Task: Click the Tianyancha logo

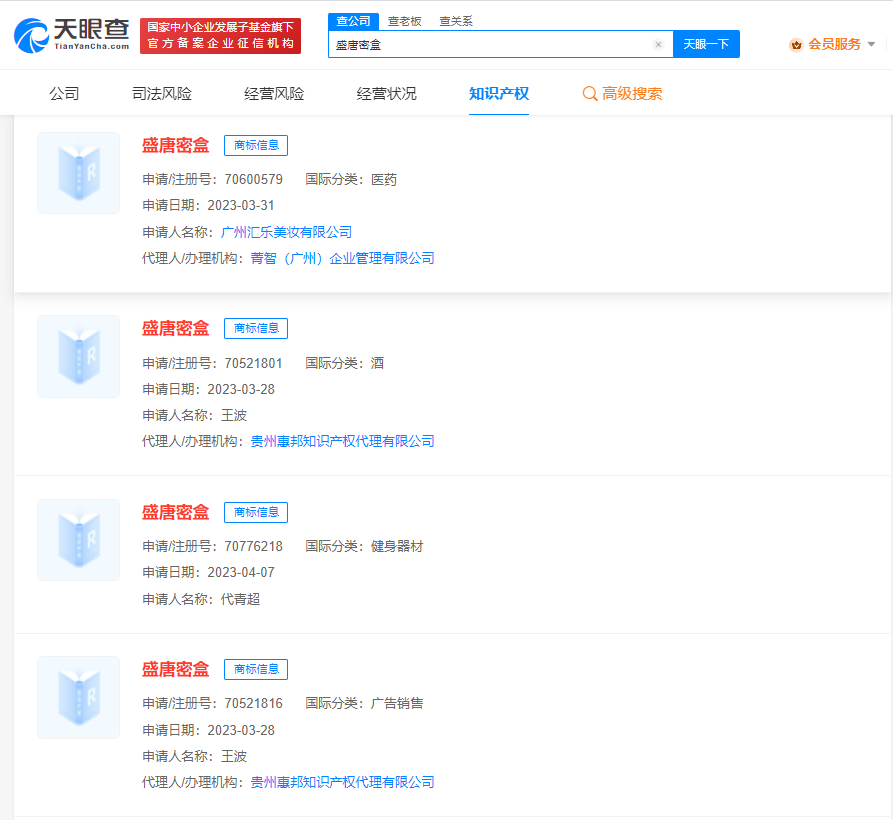Action: click(72, 35)
